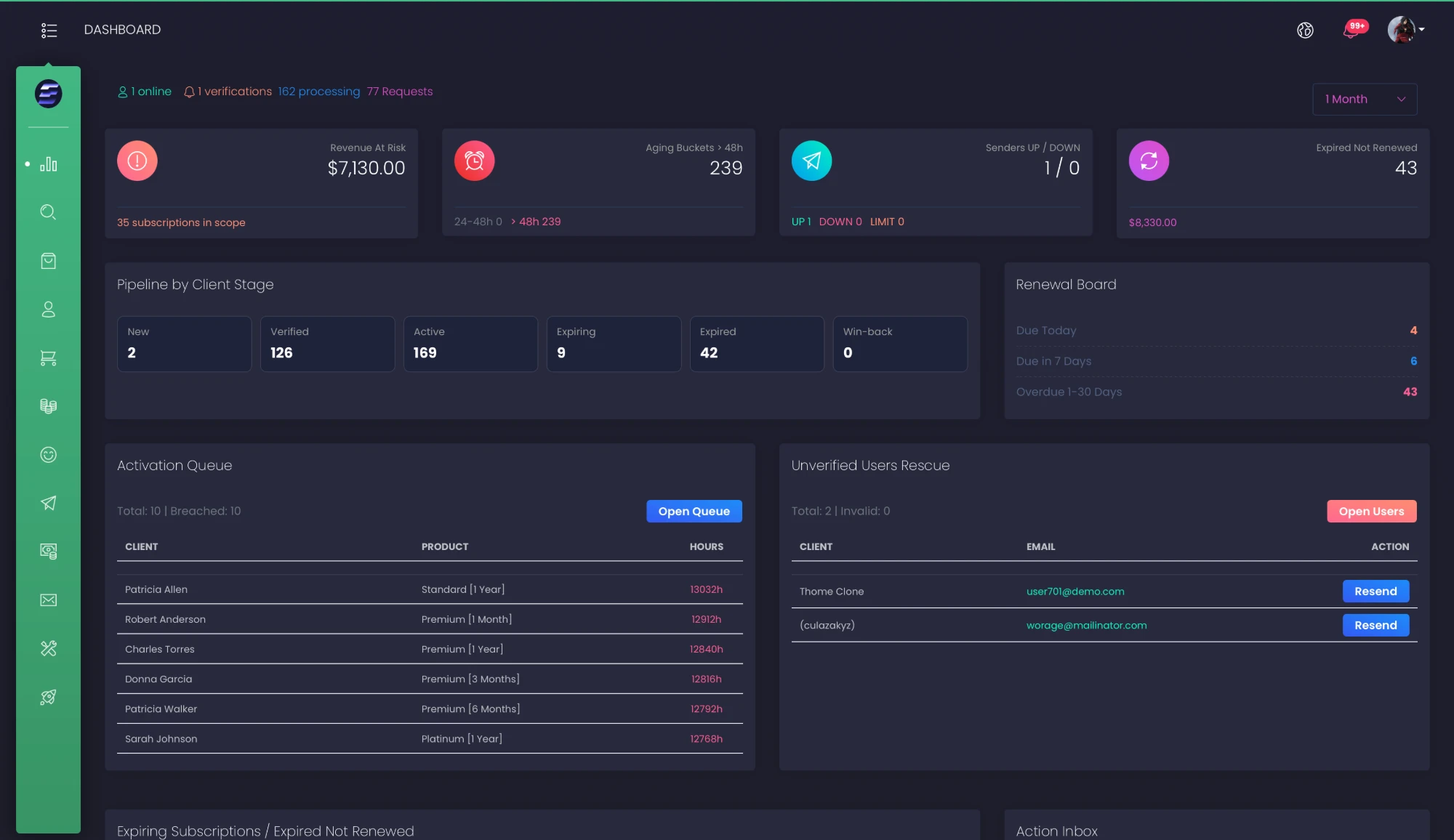Click the 1 verifications link
Image resolution: width=1454 pixels, height=840 pixels.
[228, 92]
